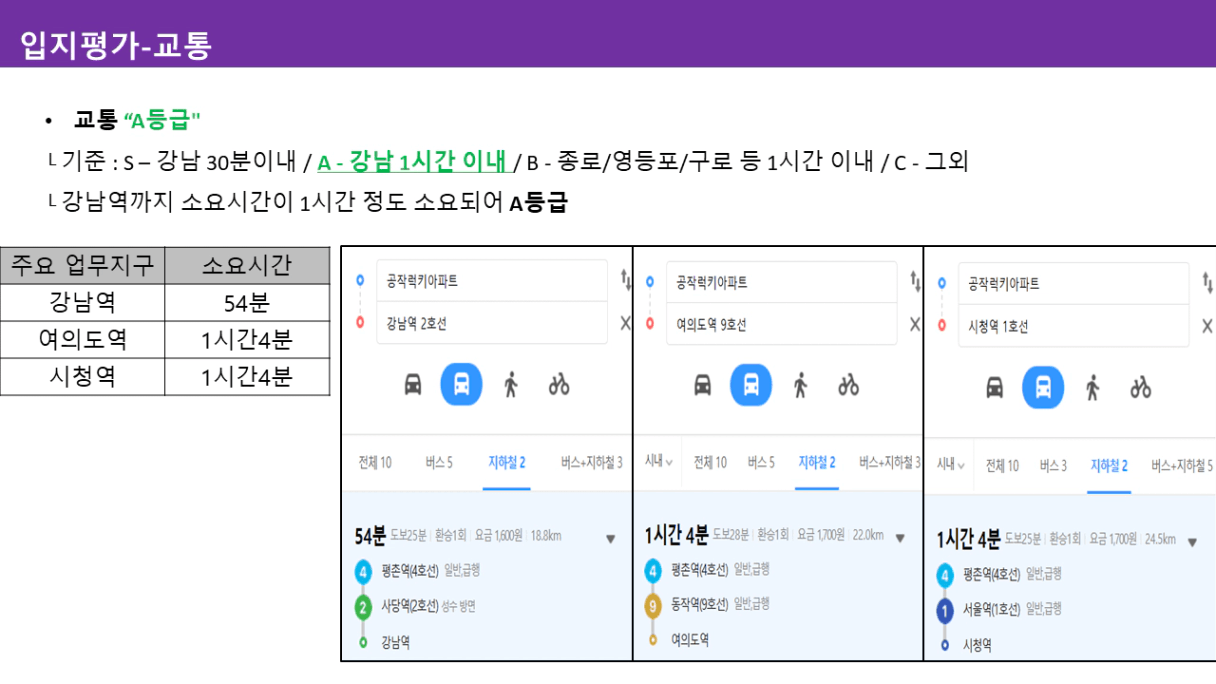
Task: Open 전체 10 tab in City Hall panel
Action: 1002,465
